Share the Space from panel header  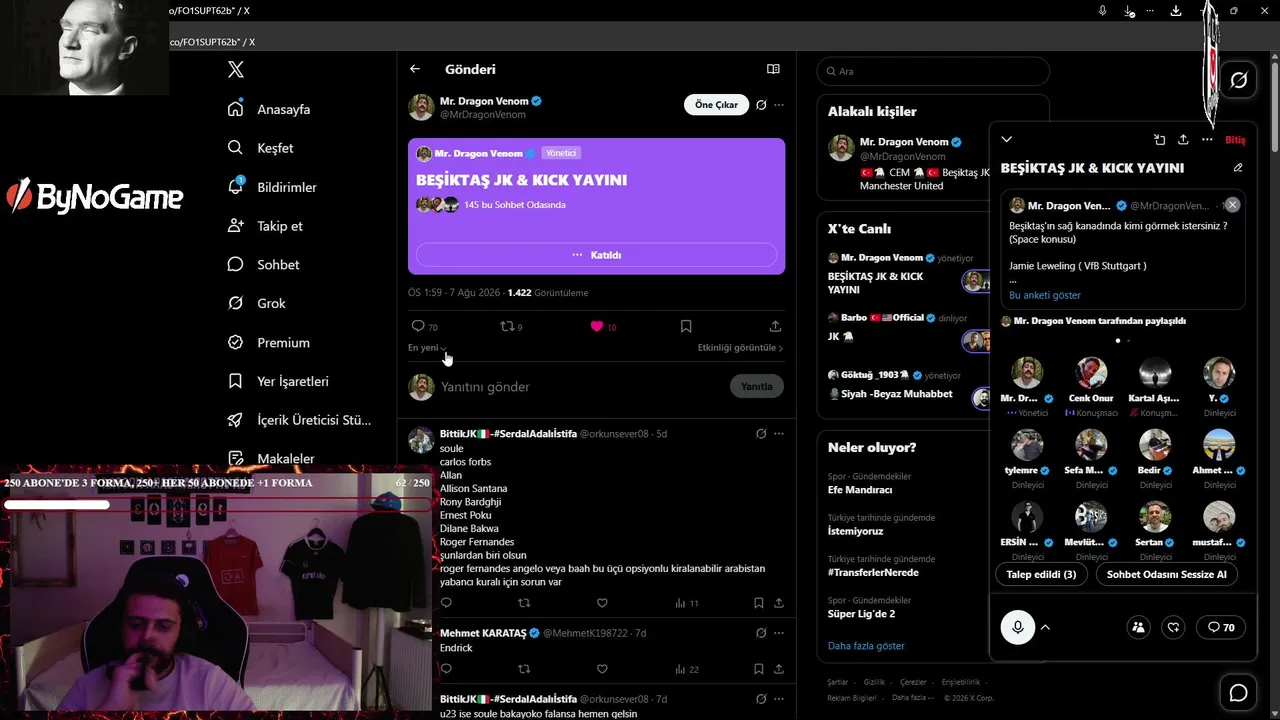(x=1183, y=140)
